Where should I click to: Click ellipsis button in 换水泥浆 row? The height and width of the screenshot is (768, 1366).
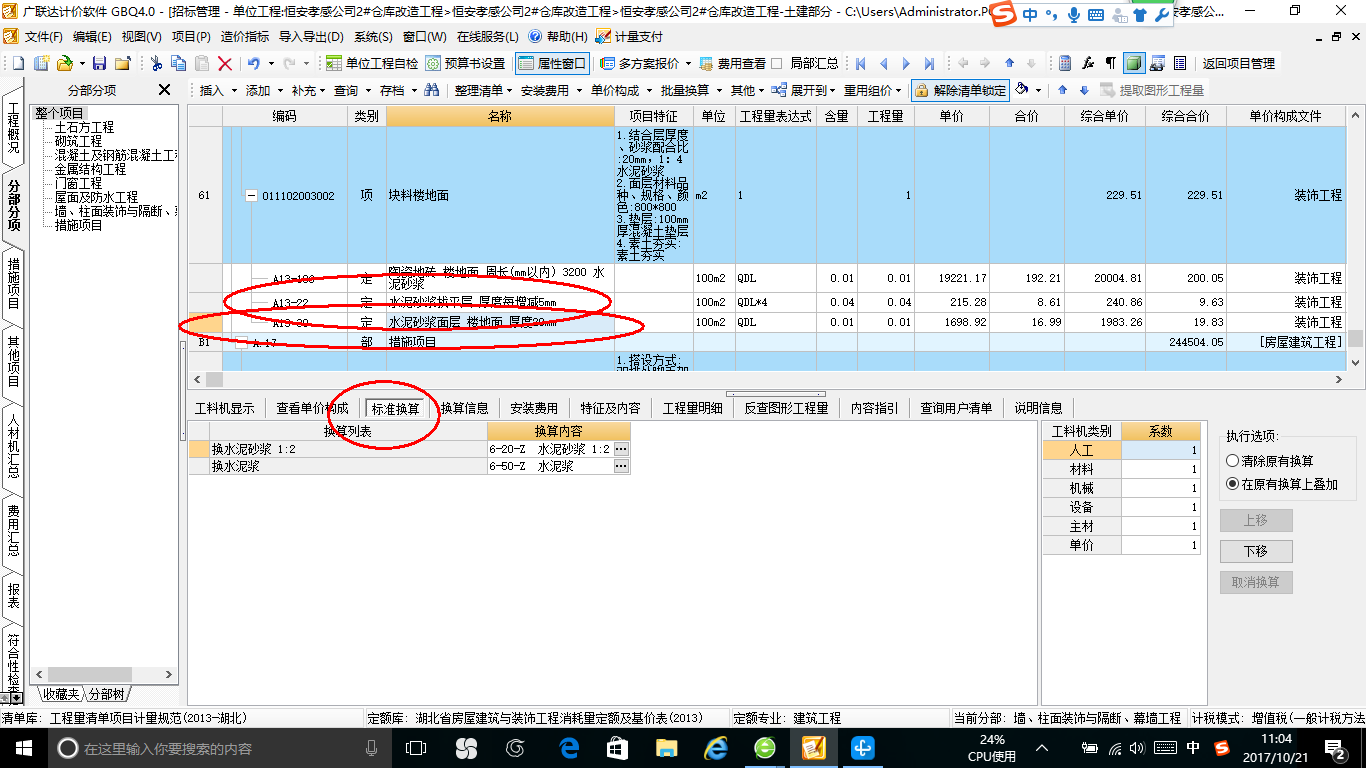[x=620, y=466]
